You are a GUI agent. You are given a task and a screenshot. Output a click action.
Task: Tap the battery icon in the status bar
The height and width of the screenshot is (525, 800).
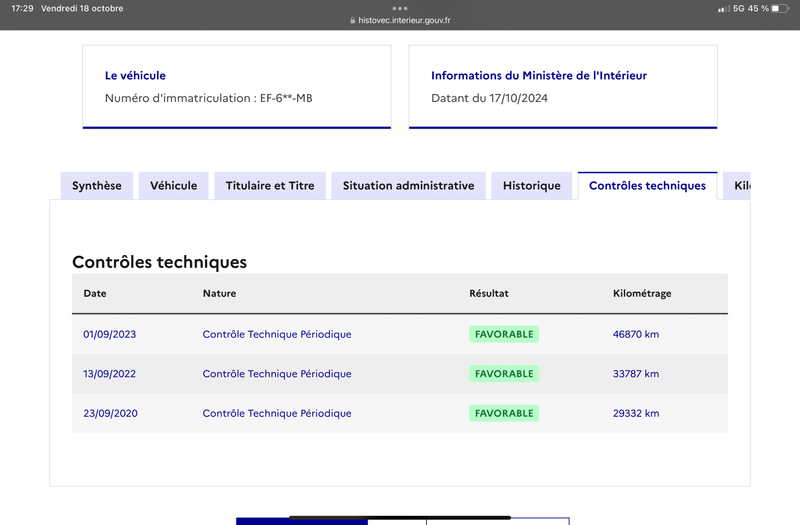[780, 9]
